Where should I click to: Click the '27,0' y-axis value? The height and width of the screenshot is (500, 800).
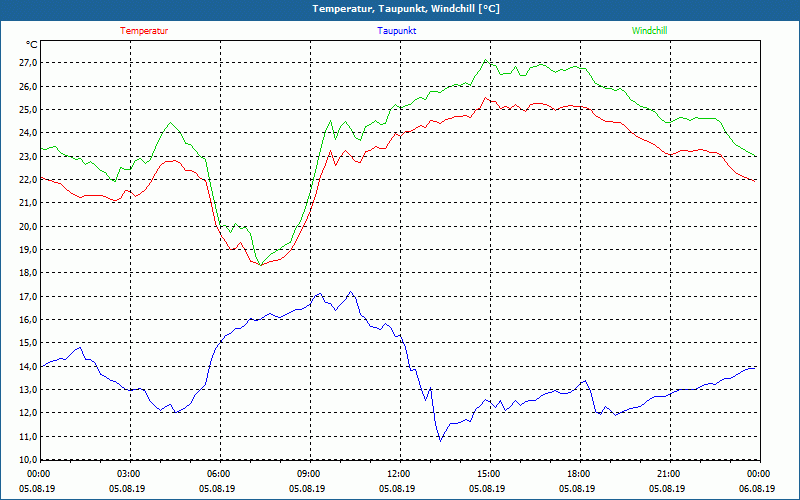coord(28,63)
